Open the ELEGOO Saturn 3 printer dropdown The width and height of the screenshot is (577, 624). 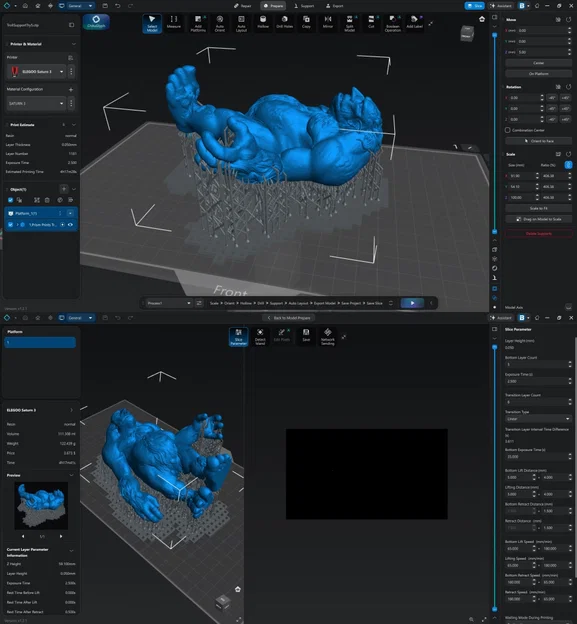tap(37, 72)
